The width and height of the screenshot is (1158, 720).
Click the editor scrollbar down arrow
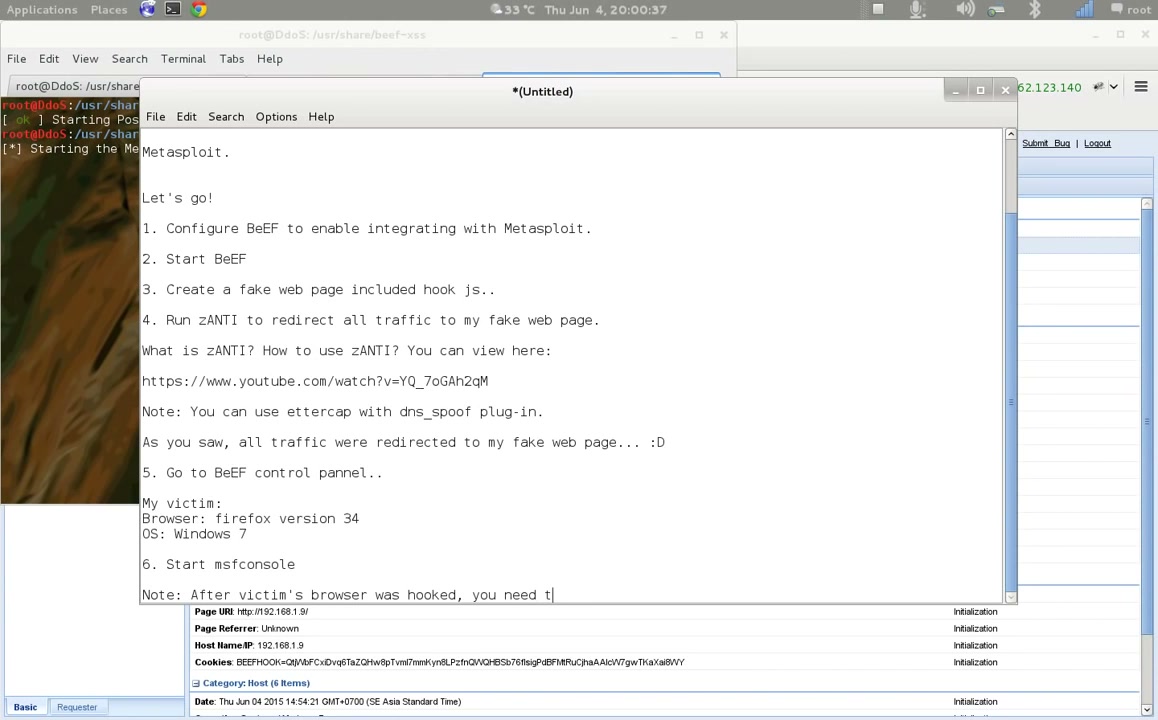coord(1011,597)
